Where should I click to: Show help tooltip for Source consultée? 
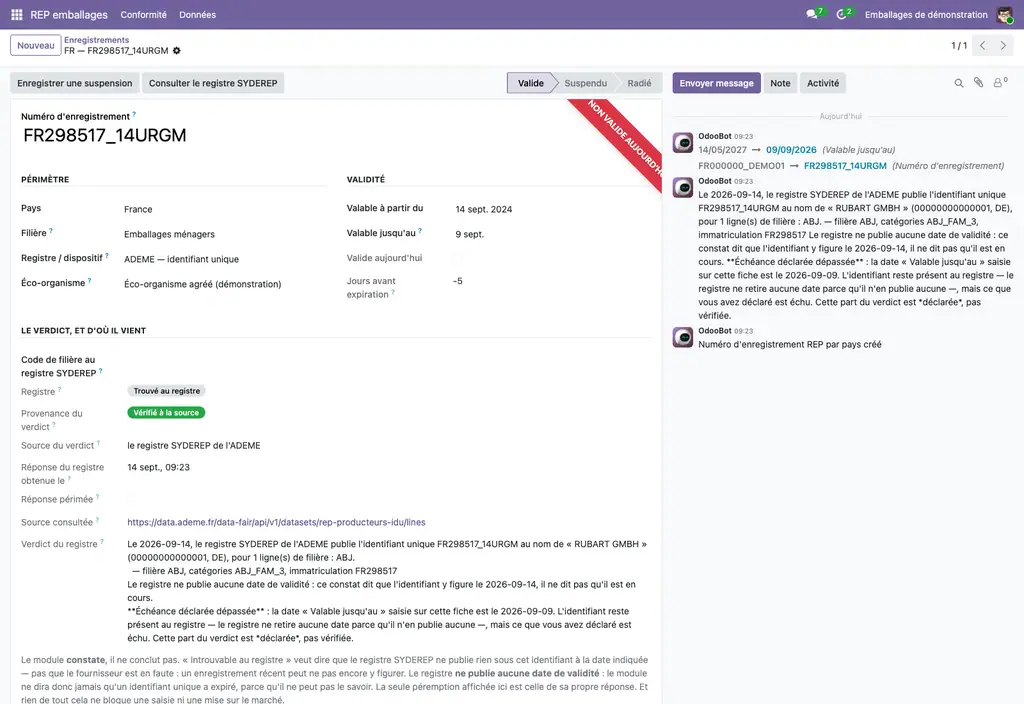pos(97,520)
